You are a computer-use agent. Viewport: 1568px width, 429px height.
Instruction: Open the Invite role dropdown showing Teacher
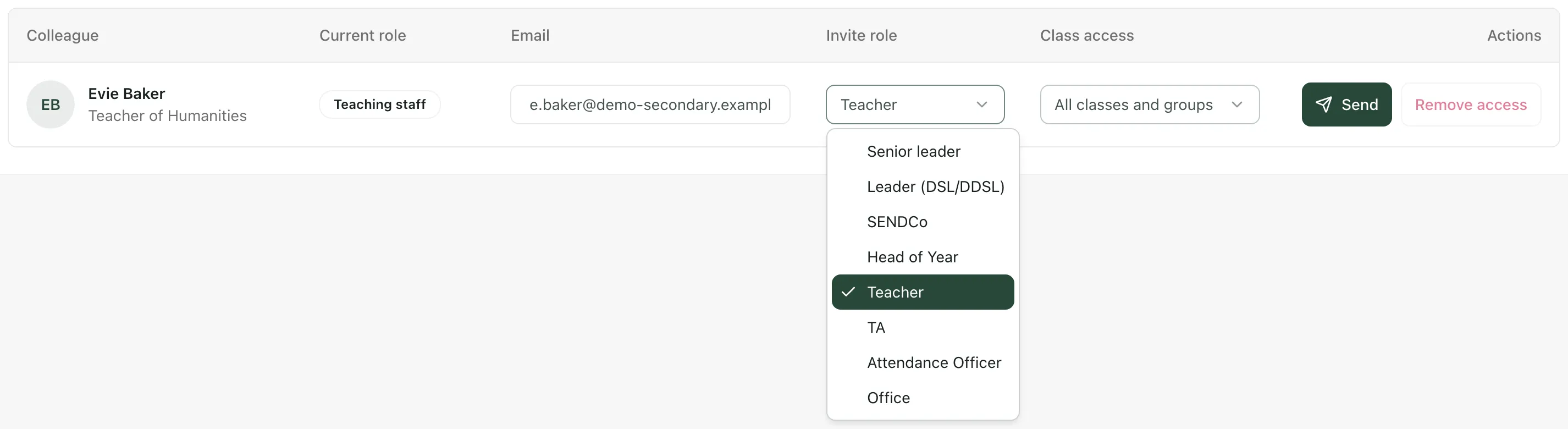click(915, 105)
